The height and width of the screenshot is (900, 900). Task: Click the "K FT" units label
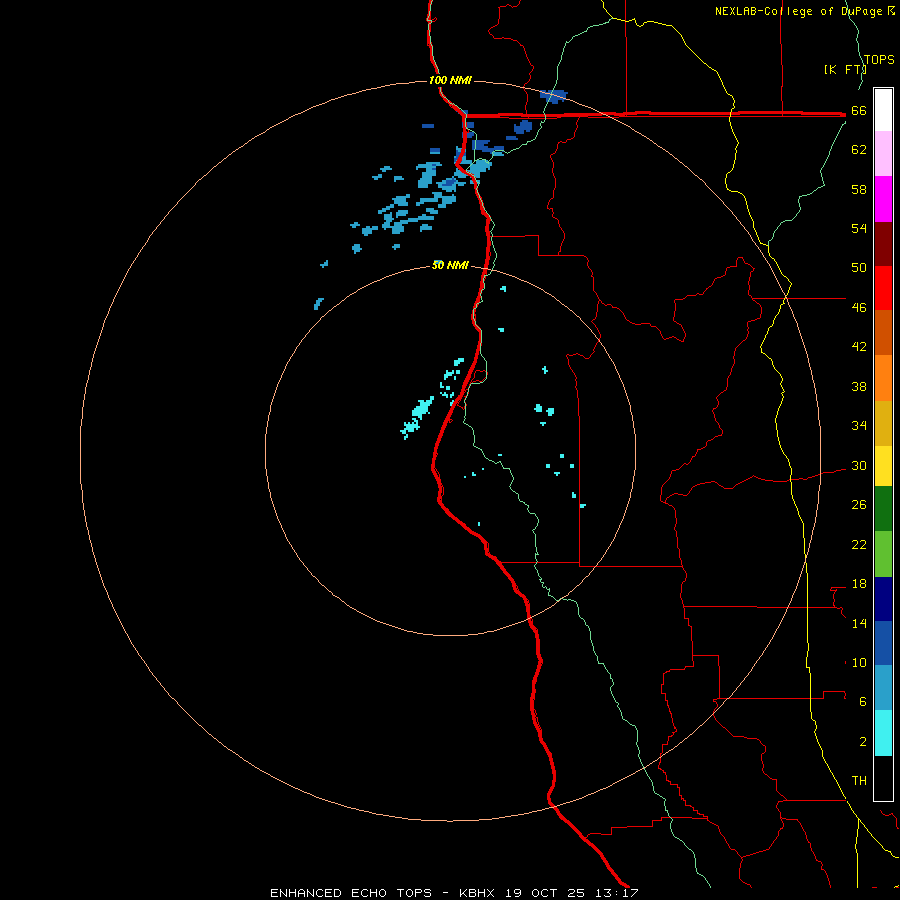845,69
